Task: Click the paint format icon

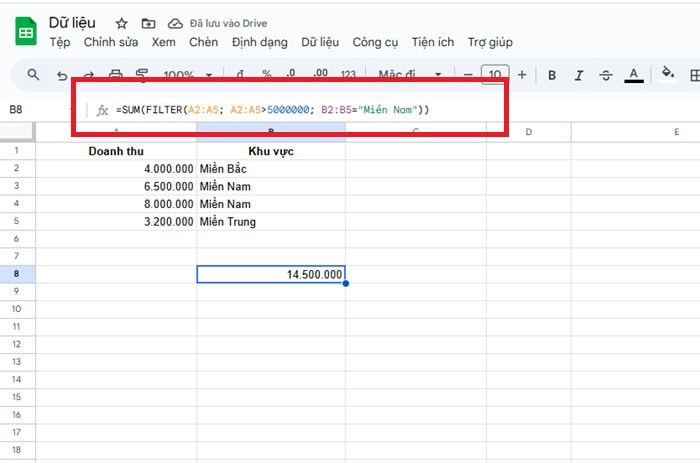Action: pos(141,75)
